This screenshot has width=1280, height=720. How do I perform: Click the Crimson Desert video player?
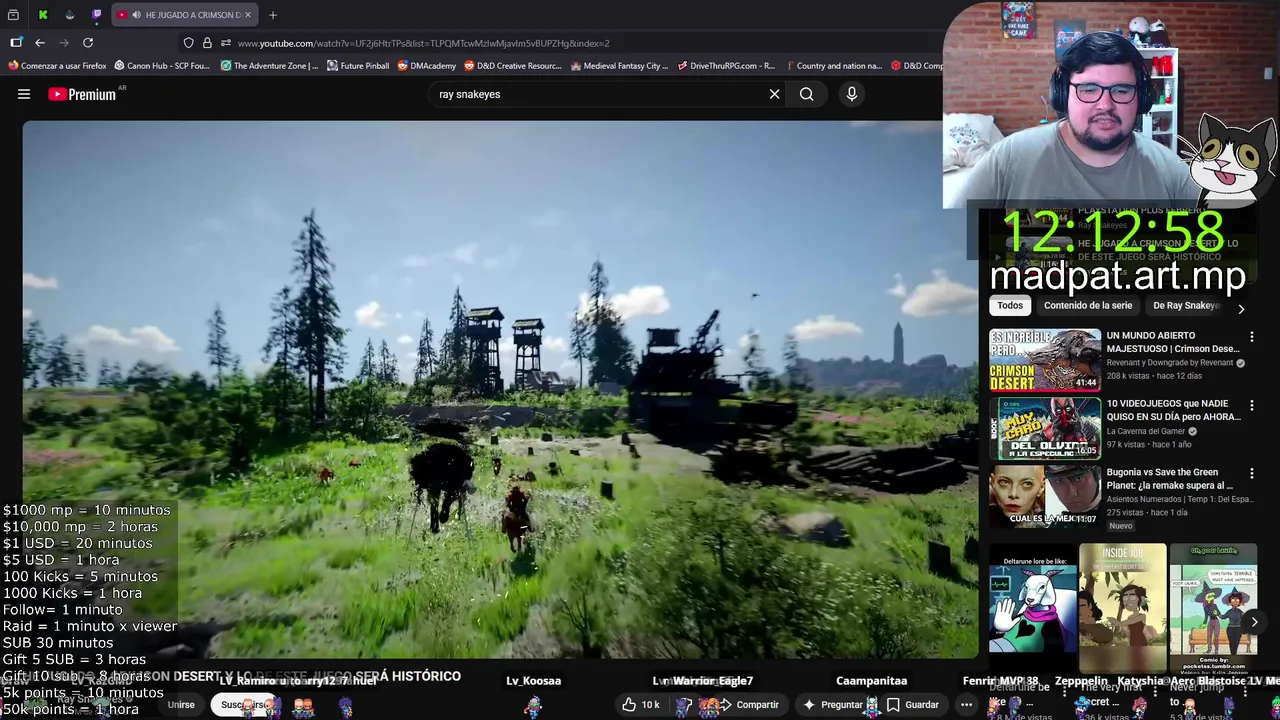coord(500,390)
